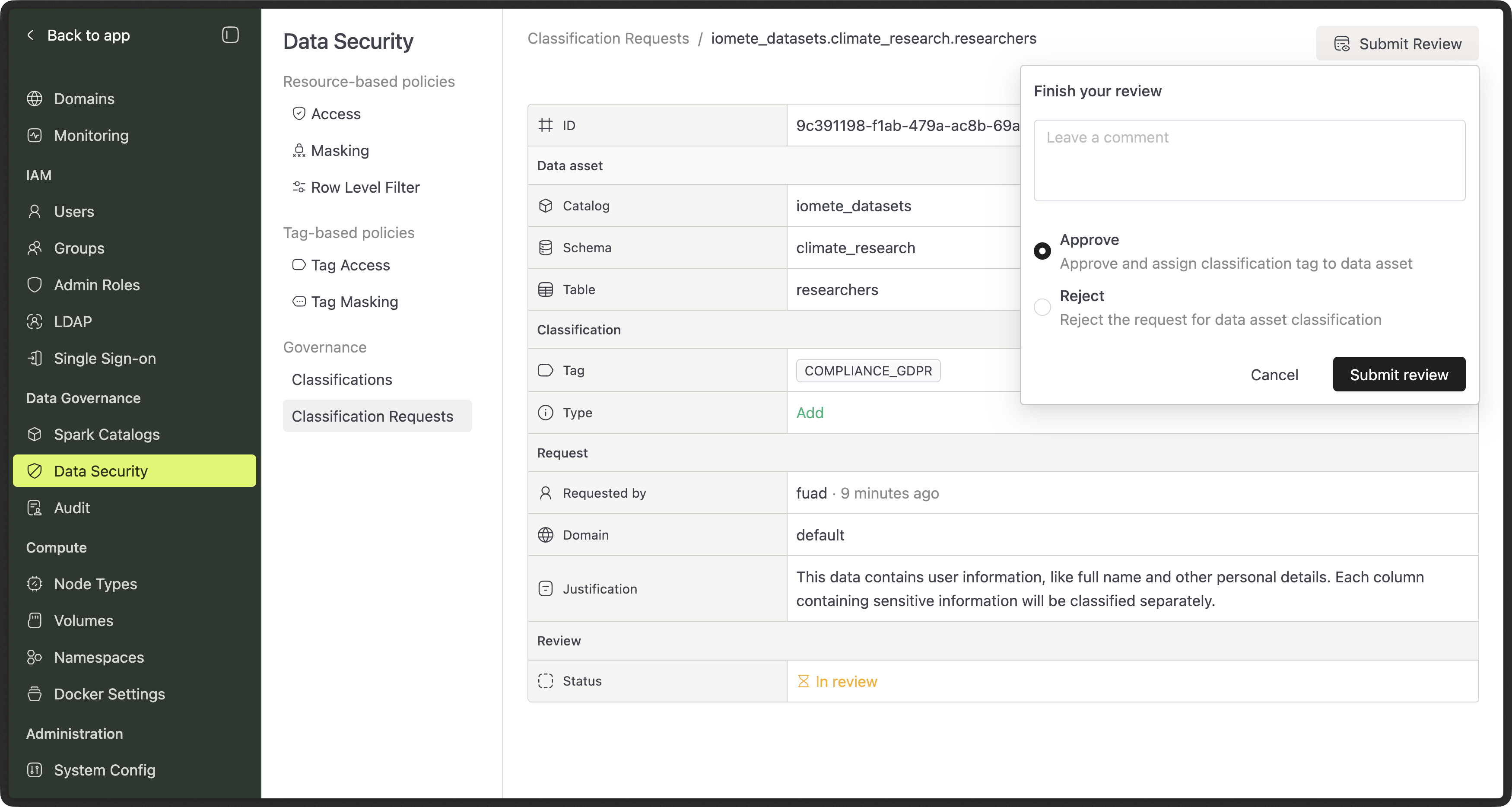Viewport: 1512px width, 807px height.
Task: Cancel the review popup
Action: [x=1274, y=375]
